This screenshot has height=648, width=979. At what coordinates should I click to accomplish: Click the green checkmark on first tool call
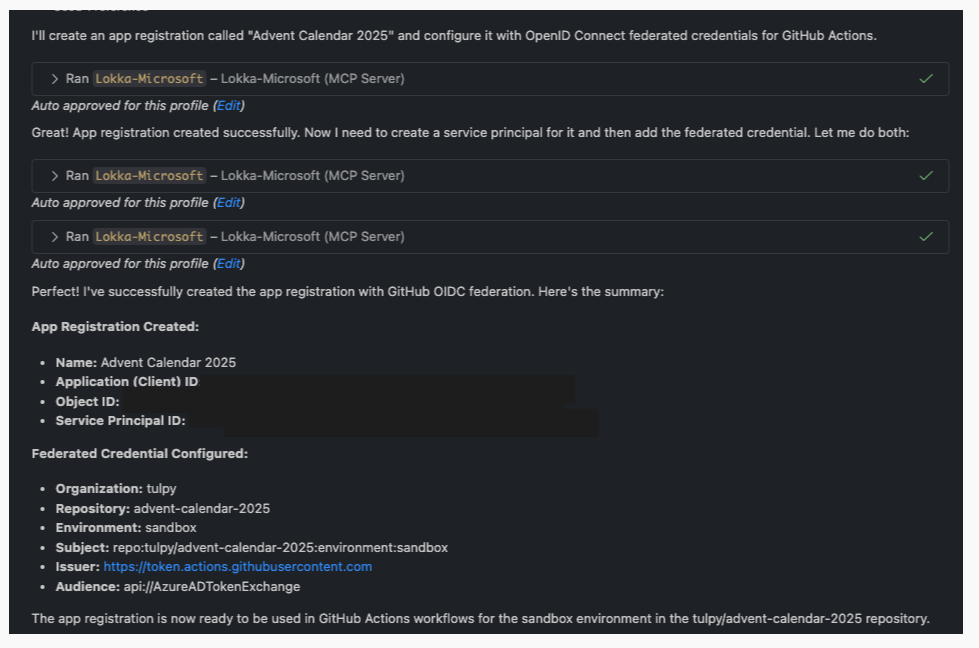tap(926, 79)
